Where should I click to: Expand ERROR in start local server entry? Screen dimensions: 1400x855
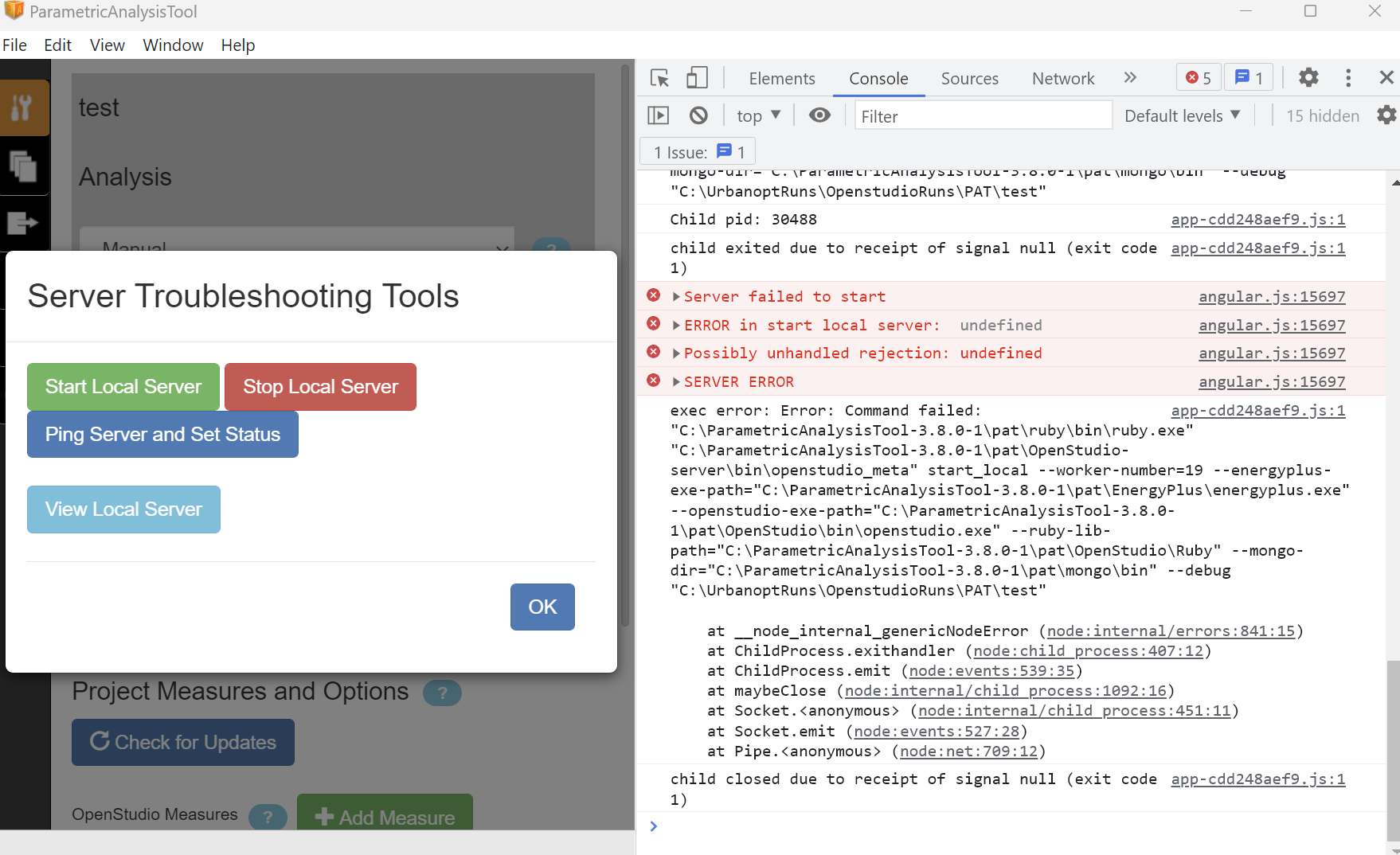(x=676, y=325)
